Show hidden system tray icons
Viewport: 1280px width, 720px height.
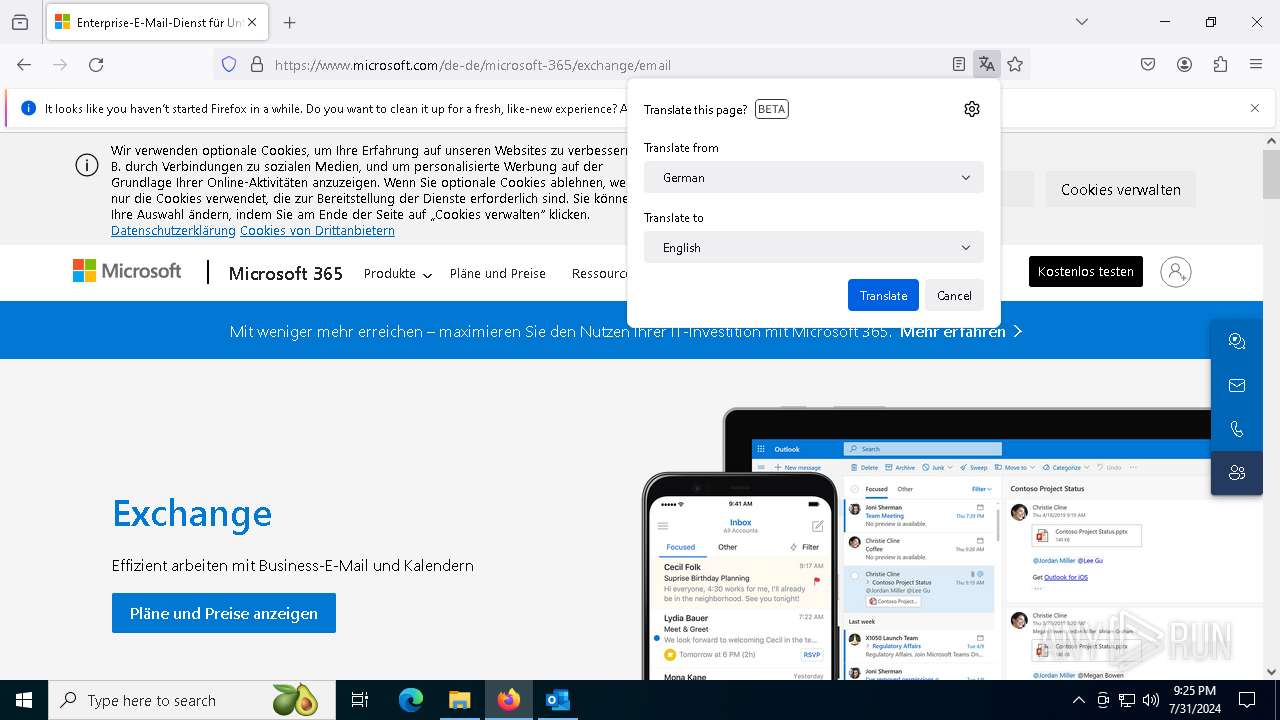click(x=1078, y=700)
